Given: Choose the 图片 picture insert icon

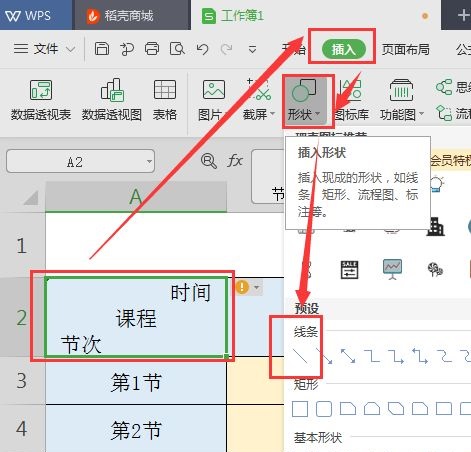Looking at the screenshot, I should (213, 100).
